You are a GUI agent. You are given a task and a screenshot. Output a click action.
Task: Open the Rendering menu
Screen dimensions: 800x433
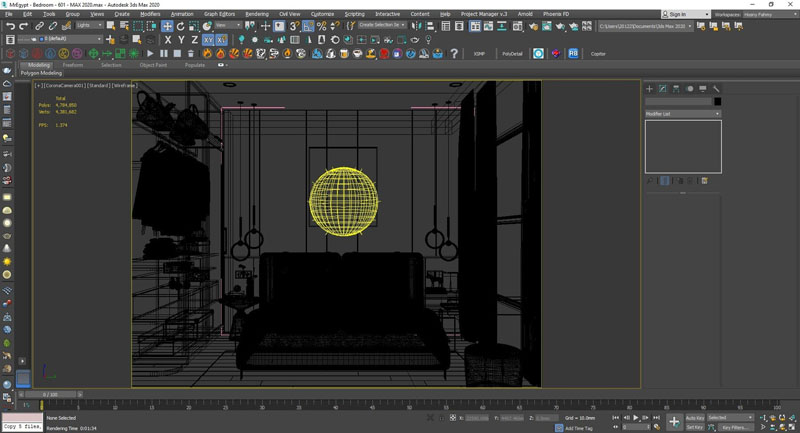[x=257, y=14]
